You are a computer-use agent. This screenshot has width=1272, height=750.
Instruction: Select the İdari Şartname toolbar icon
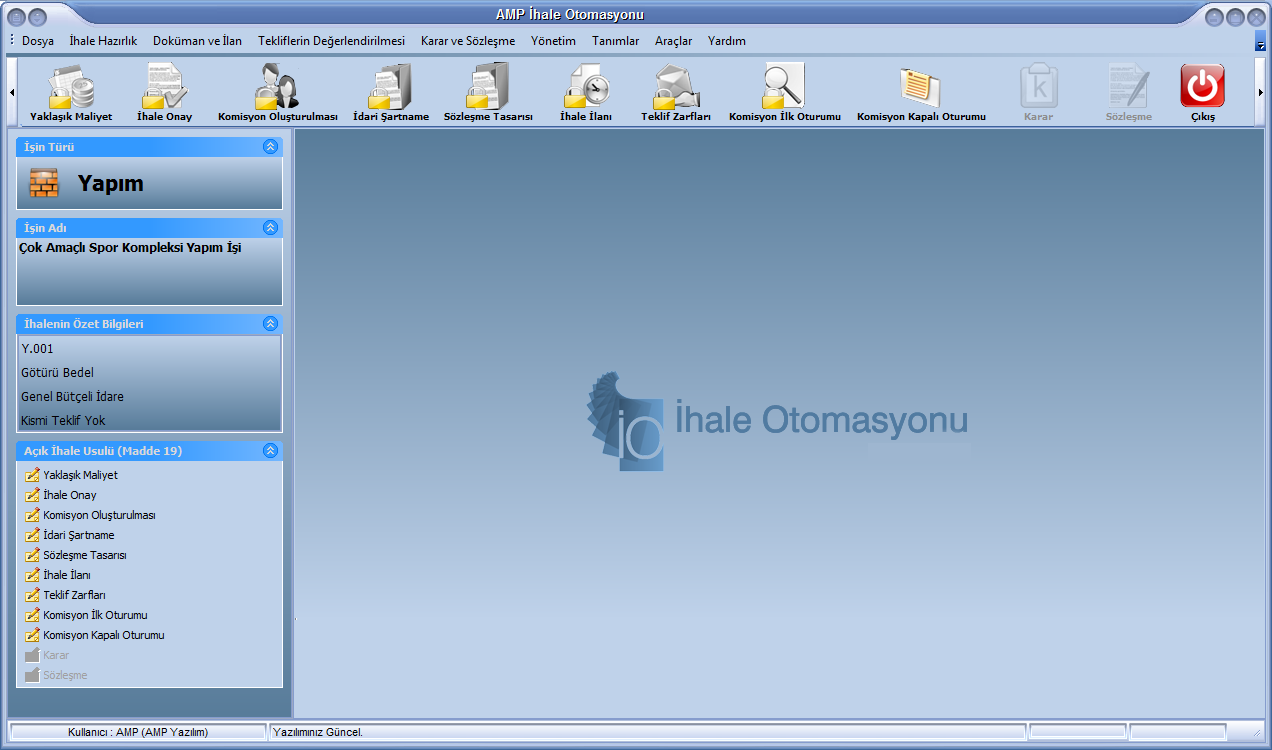click(x=391, y=88)
